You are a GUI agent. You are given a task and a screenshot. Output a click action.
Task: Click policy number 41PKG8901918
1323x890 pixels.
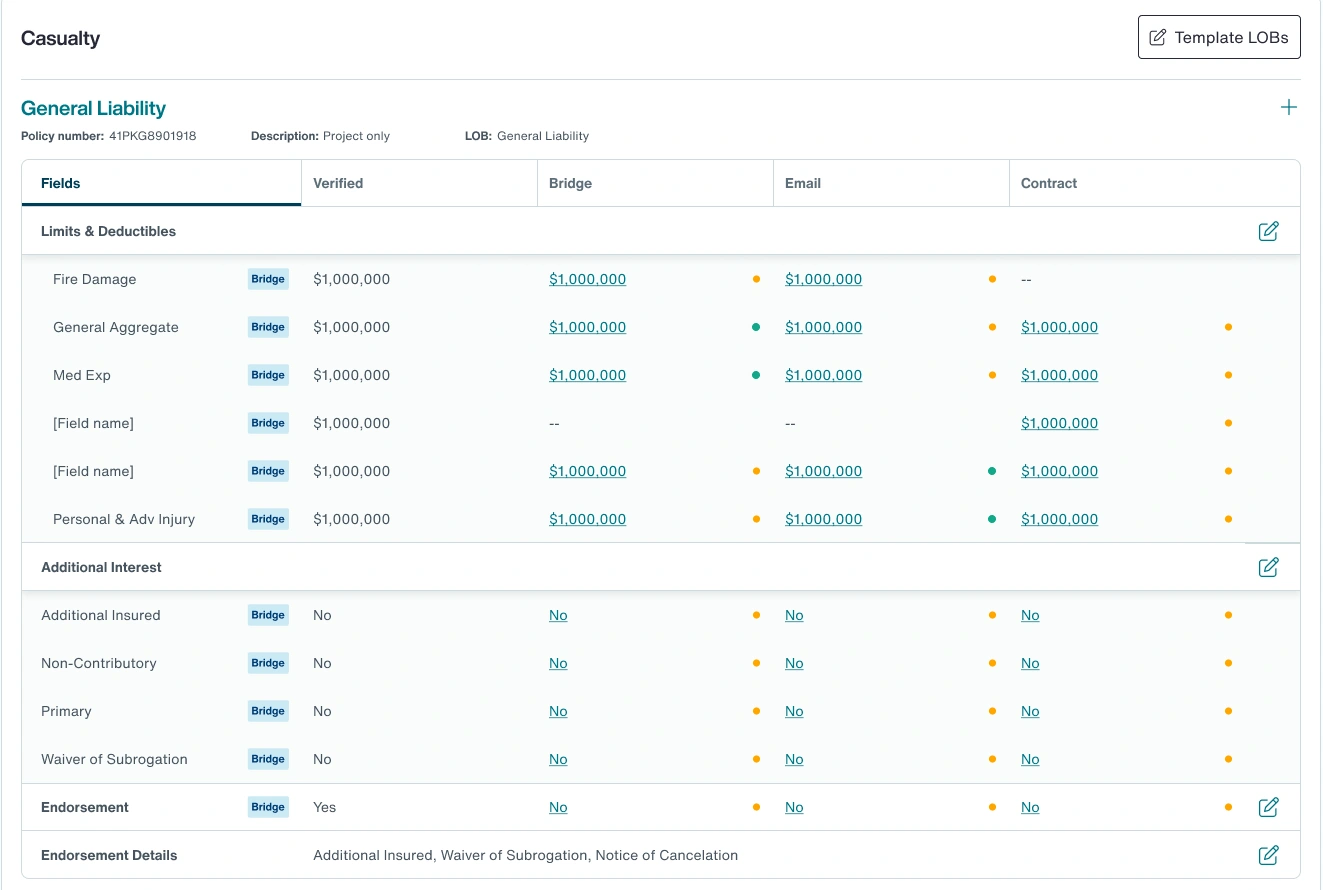click(x=152, y=136)
